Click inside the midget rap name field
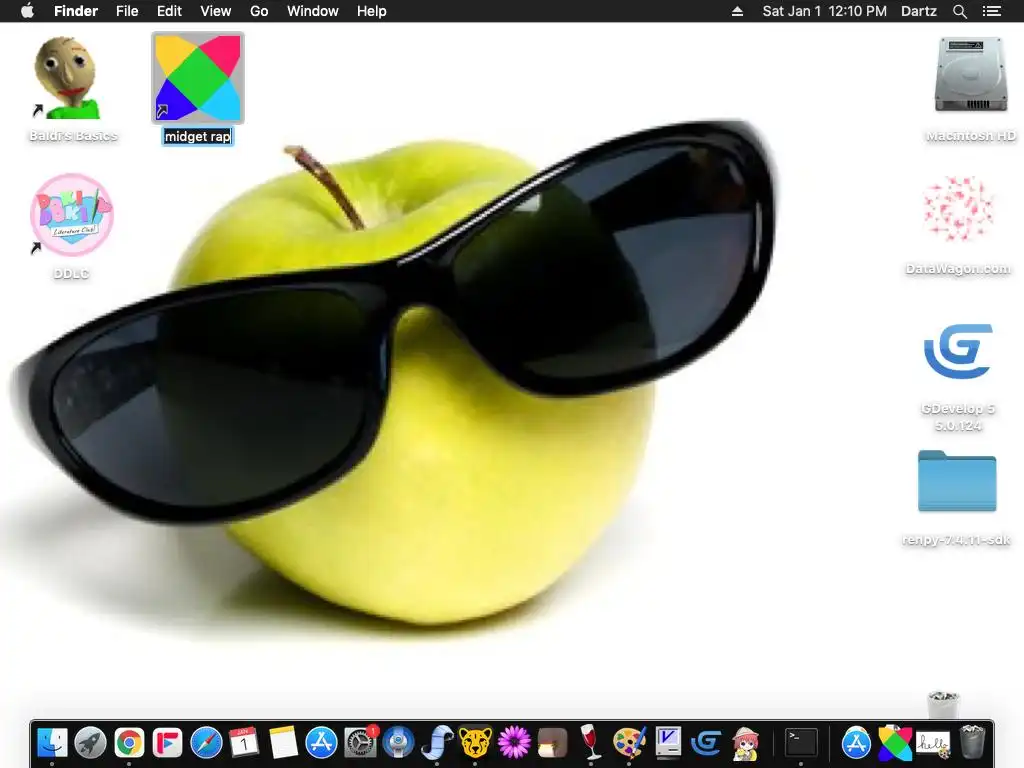 click(197, 136)
